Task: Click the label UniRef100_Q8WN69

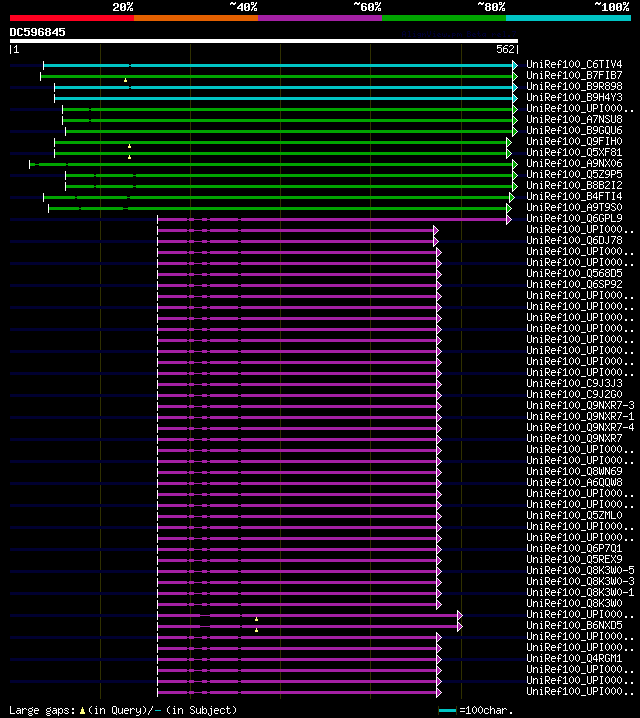Action: coord(574,471)
